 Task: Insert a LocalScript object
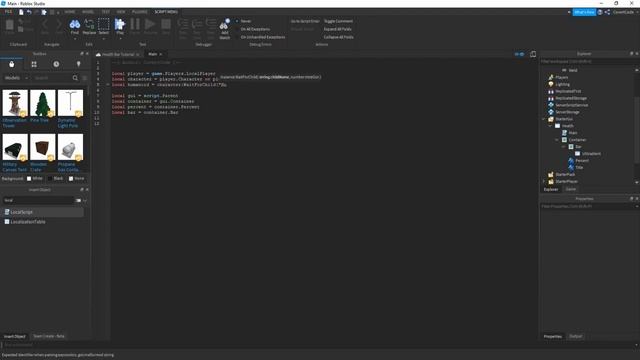(43, 212)
